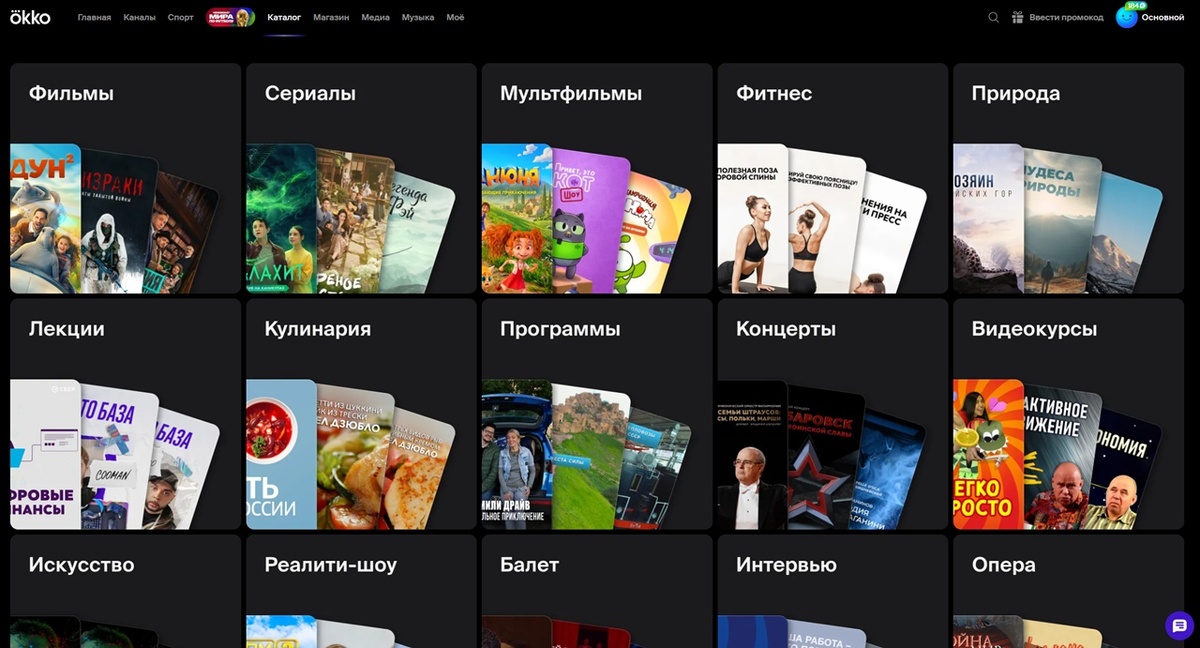Viewport: 1200px width, 648px height.
Task: Open the Мультфильмы category card
Action: click(x=597, y=178)
